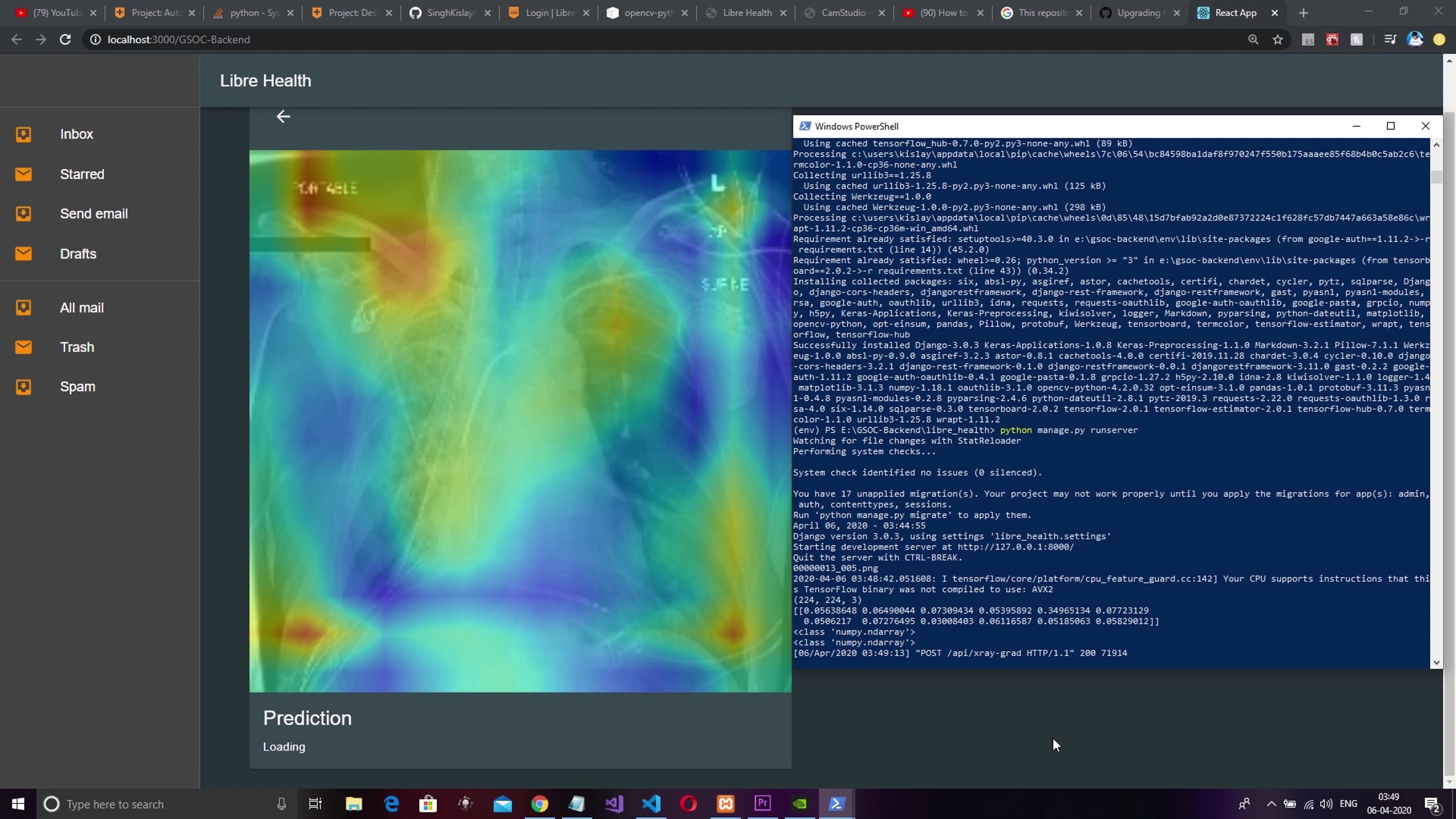Switch to the SinghKislay GitHub tab
Screen dimensions: 1456x819
point(450,13)
